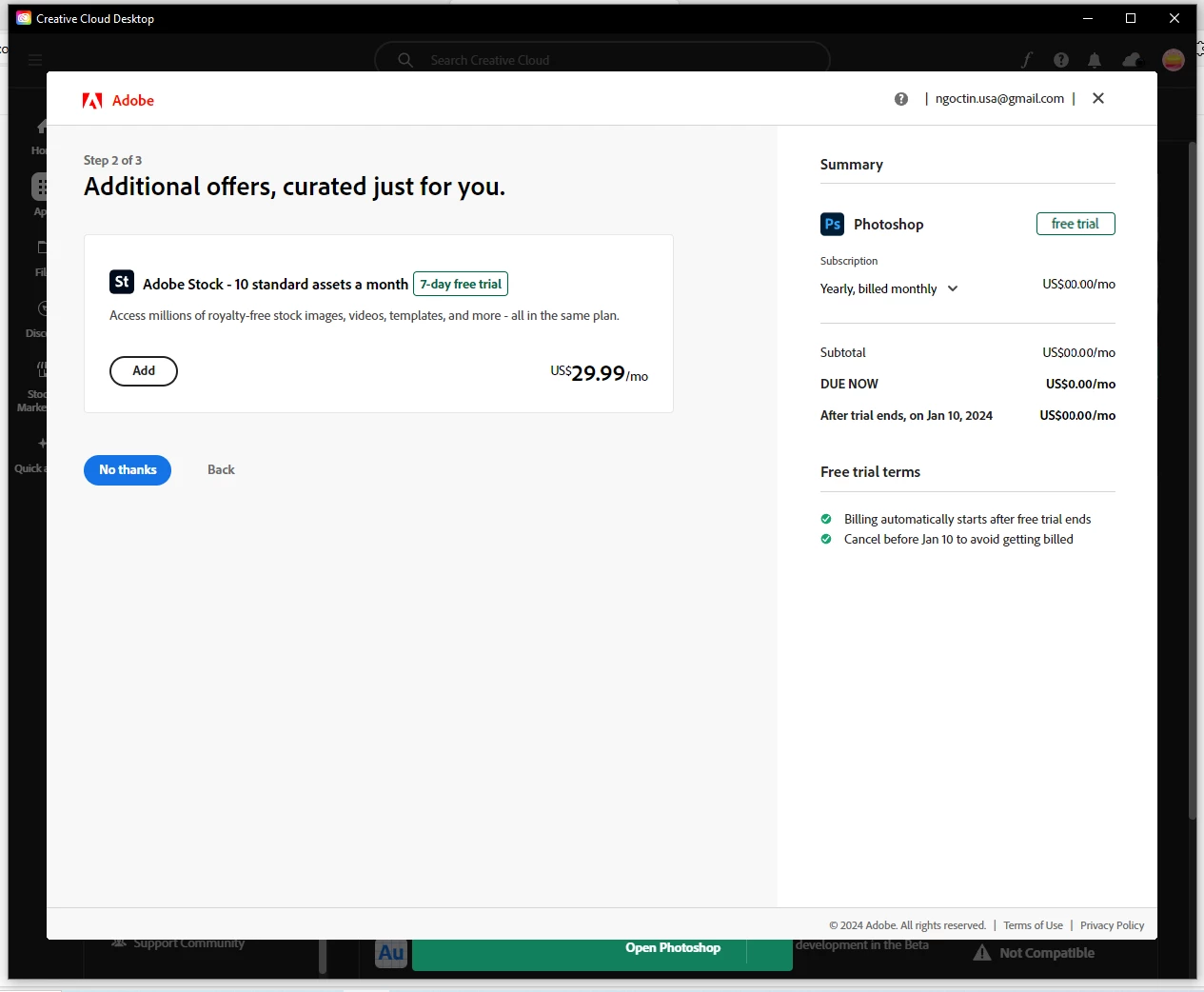Viewport: 1204px width, 992px height.
Task: Open the Terms of Use link
Action: [1033, 925]
